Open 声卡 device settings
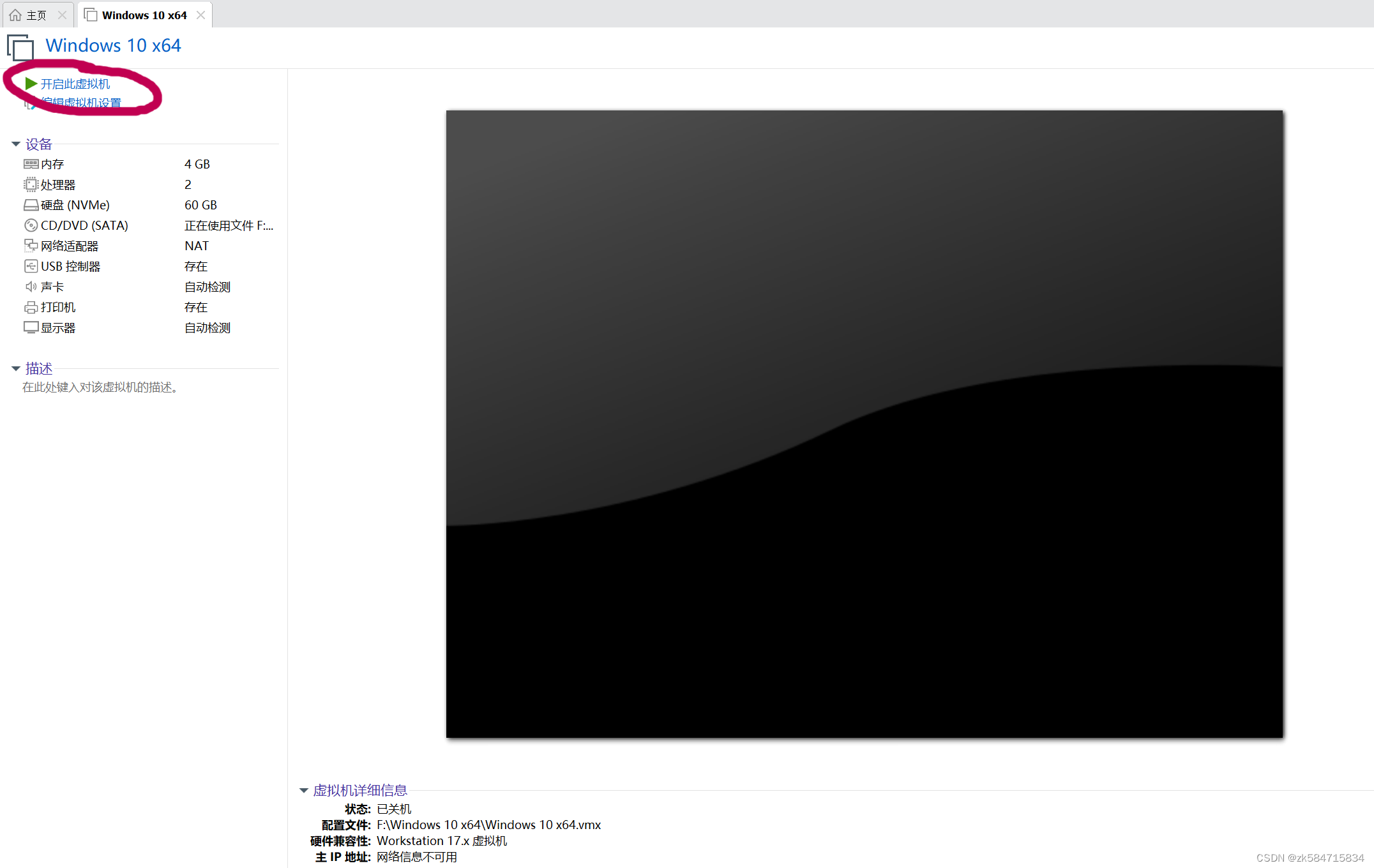Image resolution: width=1374 pixels, height=868 pixels. click(x=52, y=287)
